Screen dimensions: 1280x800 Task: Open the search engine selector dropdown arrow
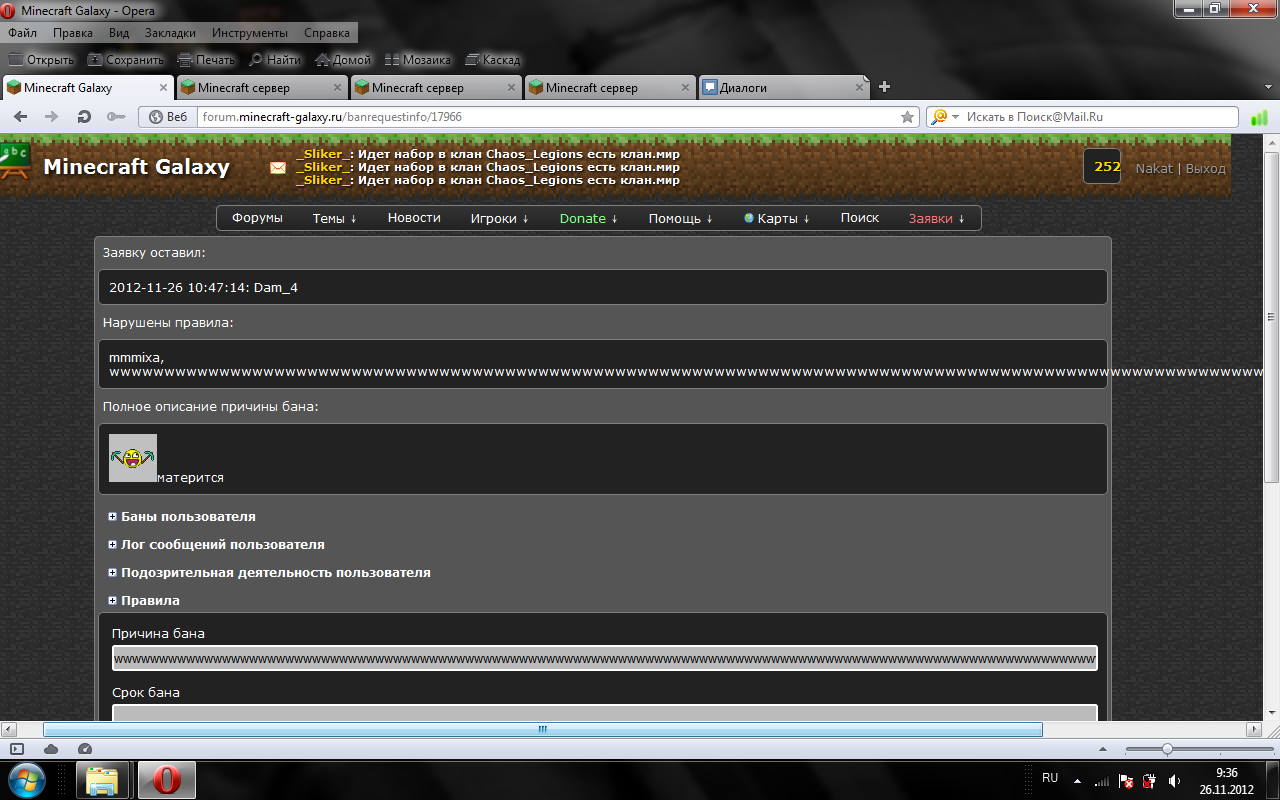[956, 117]
